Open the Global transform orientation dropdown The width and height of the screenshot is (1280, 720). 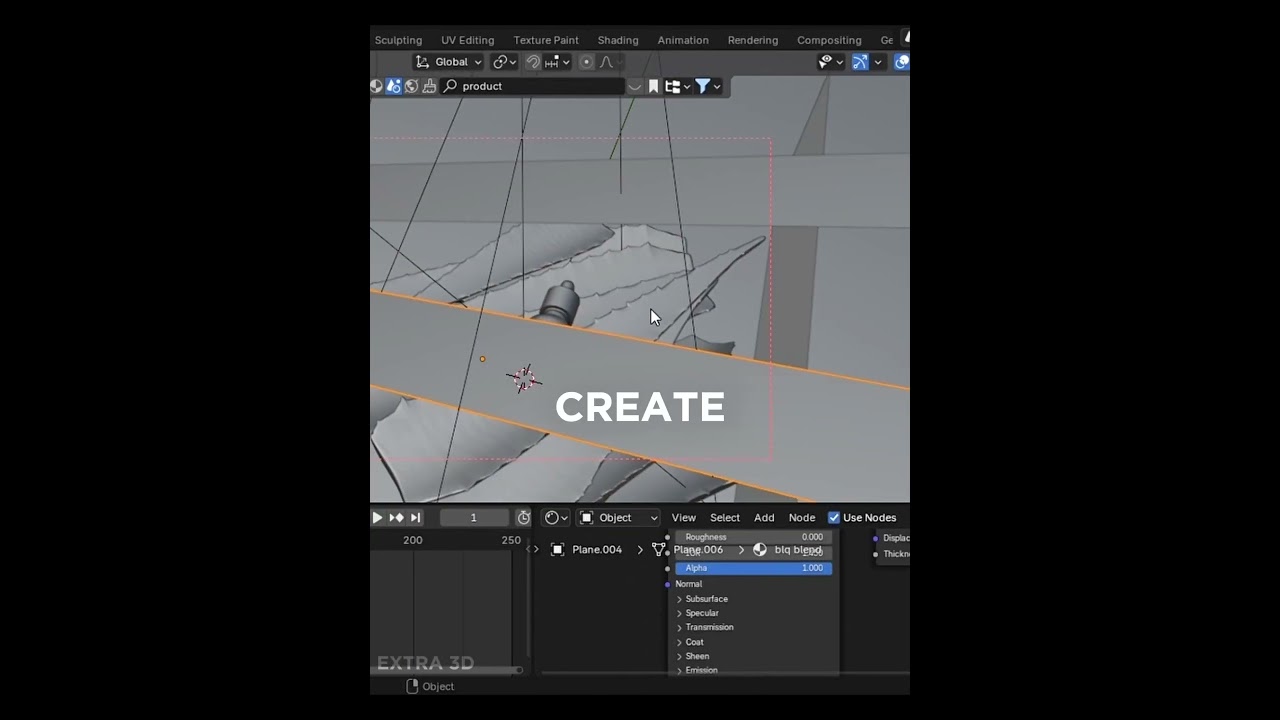tap(449, 62)
